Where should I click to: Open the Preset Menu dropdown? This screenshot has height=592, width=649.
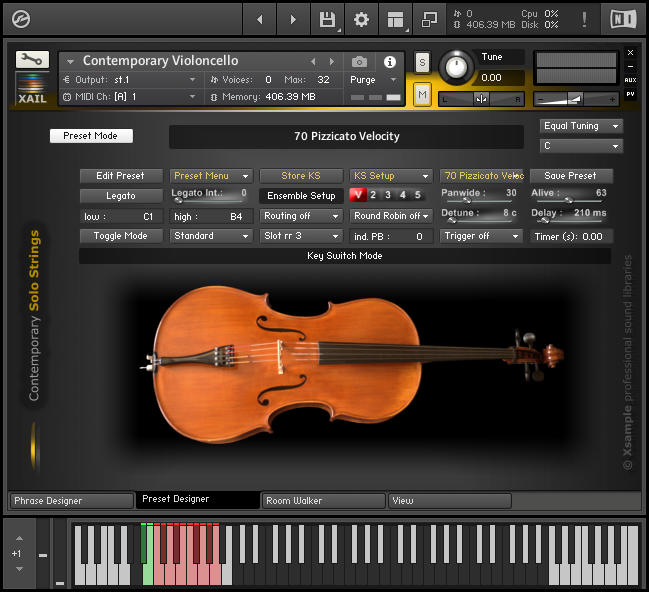pyautogui.click(x=211, y=176)
